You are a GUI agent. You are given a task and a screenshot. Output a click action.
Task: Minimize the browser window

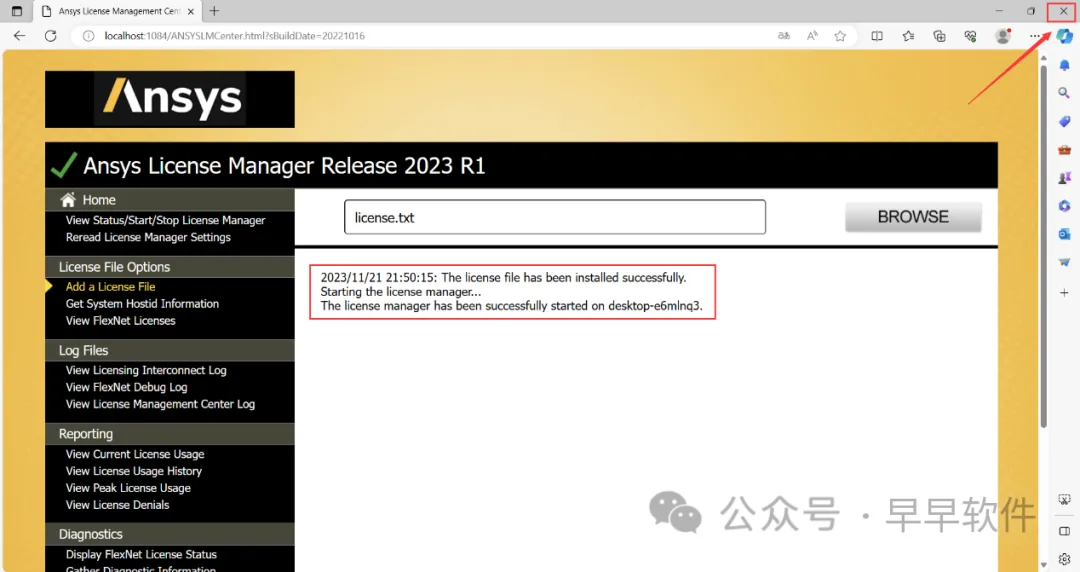click(999, 11)
